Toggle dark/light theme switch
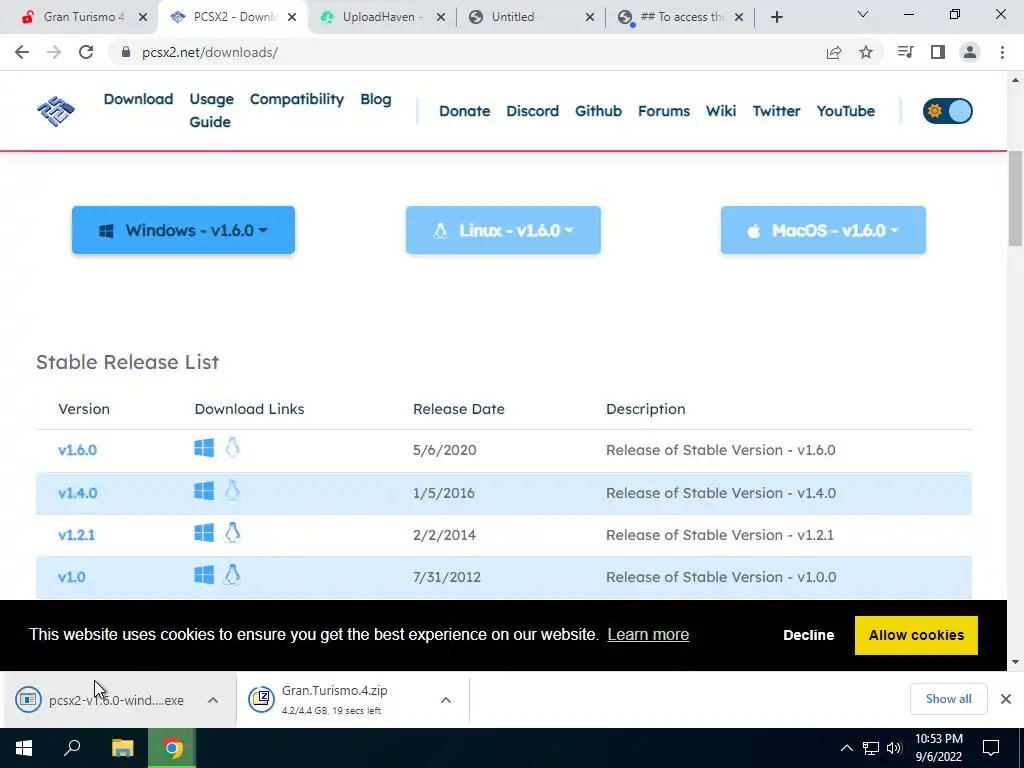1024x768 pixels. pyautogui.click(x=948, y=111)
